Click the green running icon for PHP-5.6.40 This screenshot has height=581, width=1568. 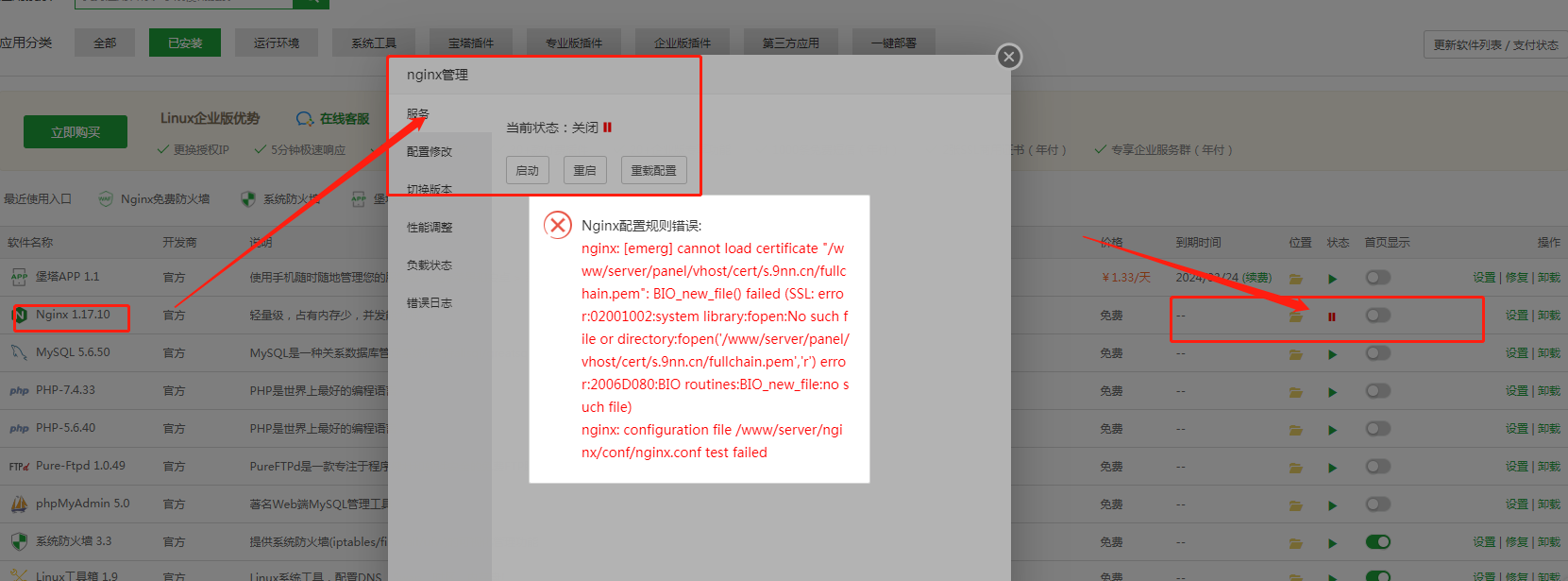(x=1332, y=430)
